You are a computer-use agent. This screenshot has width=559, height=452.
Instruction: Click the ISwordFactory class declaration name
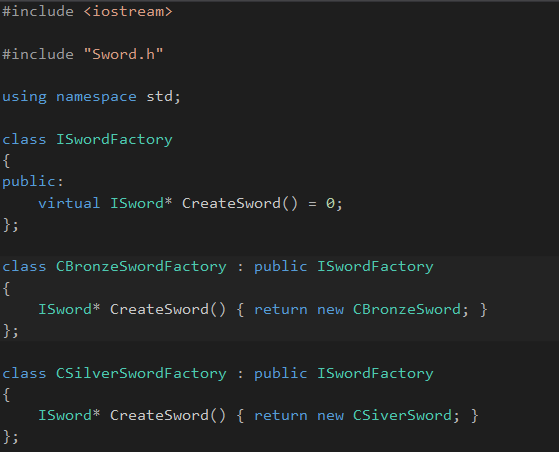[114, 139]
